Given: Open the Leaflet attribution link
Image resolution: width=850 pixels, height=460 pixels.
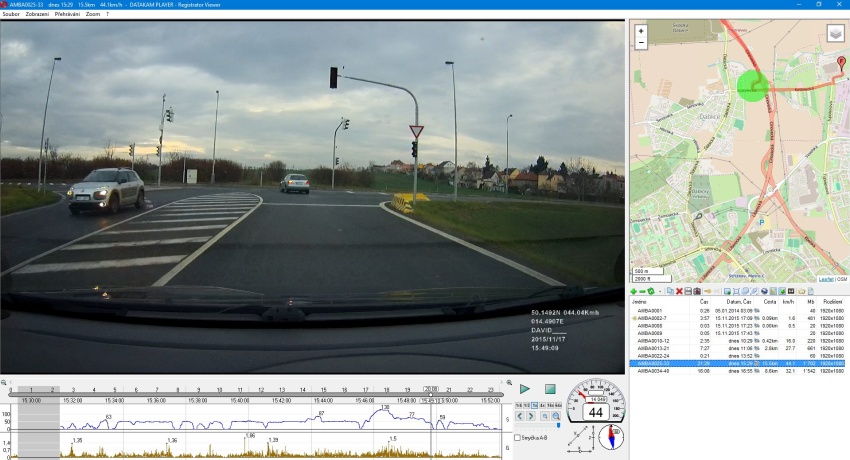Looking at the screenshot, I should point(826,279).
